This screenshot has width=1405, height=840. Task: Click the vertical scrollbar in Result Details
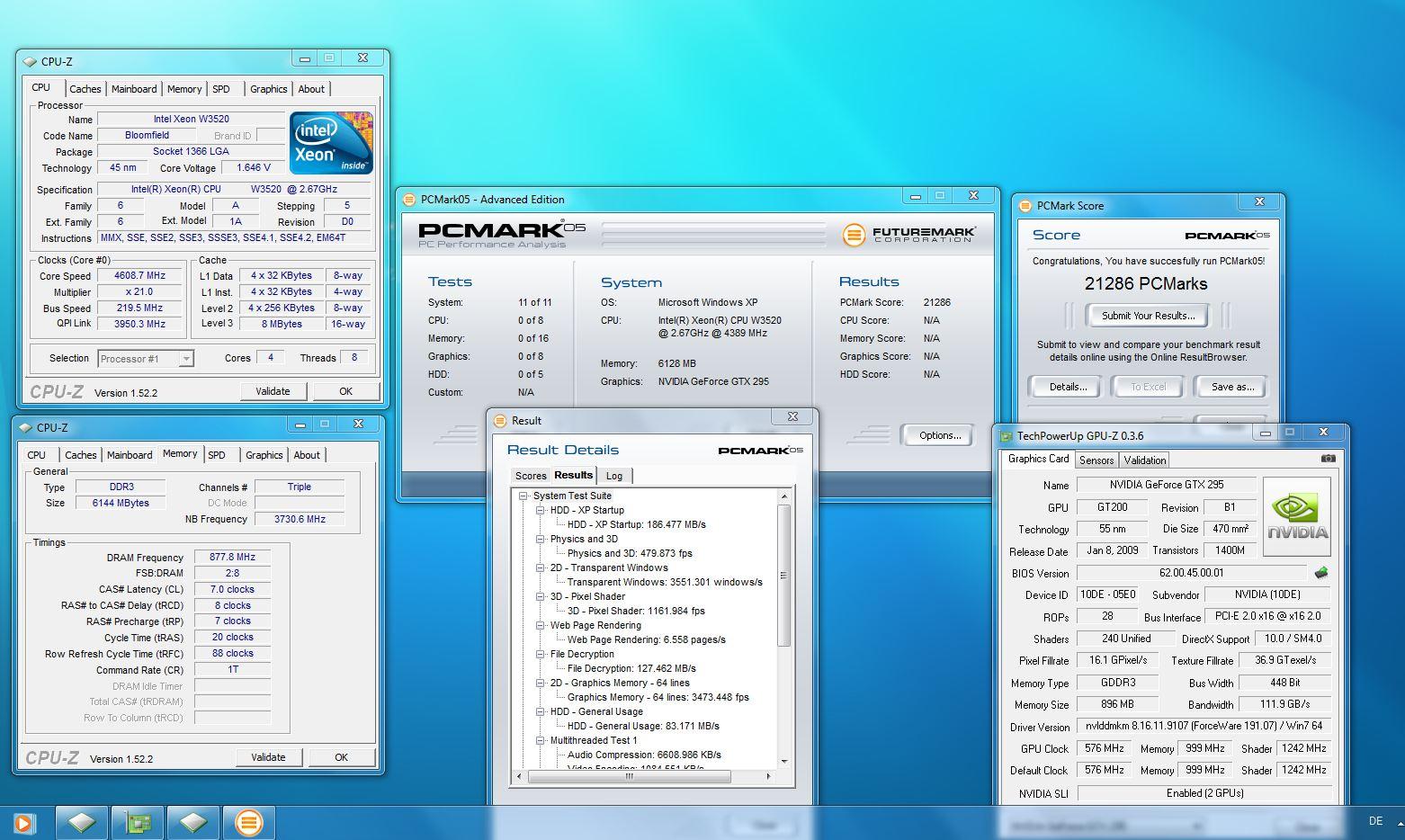(784, 576)
